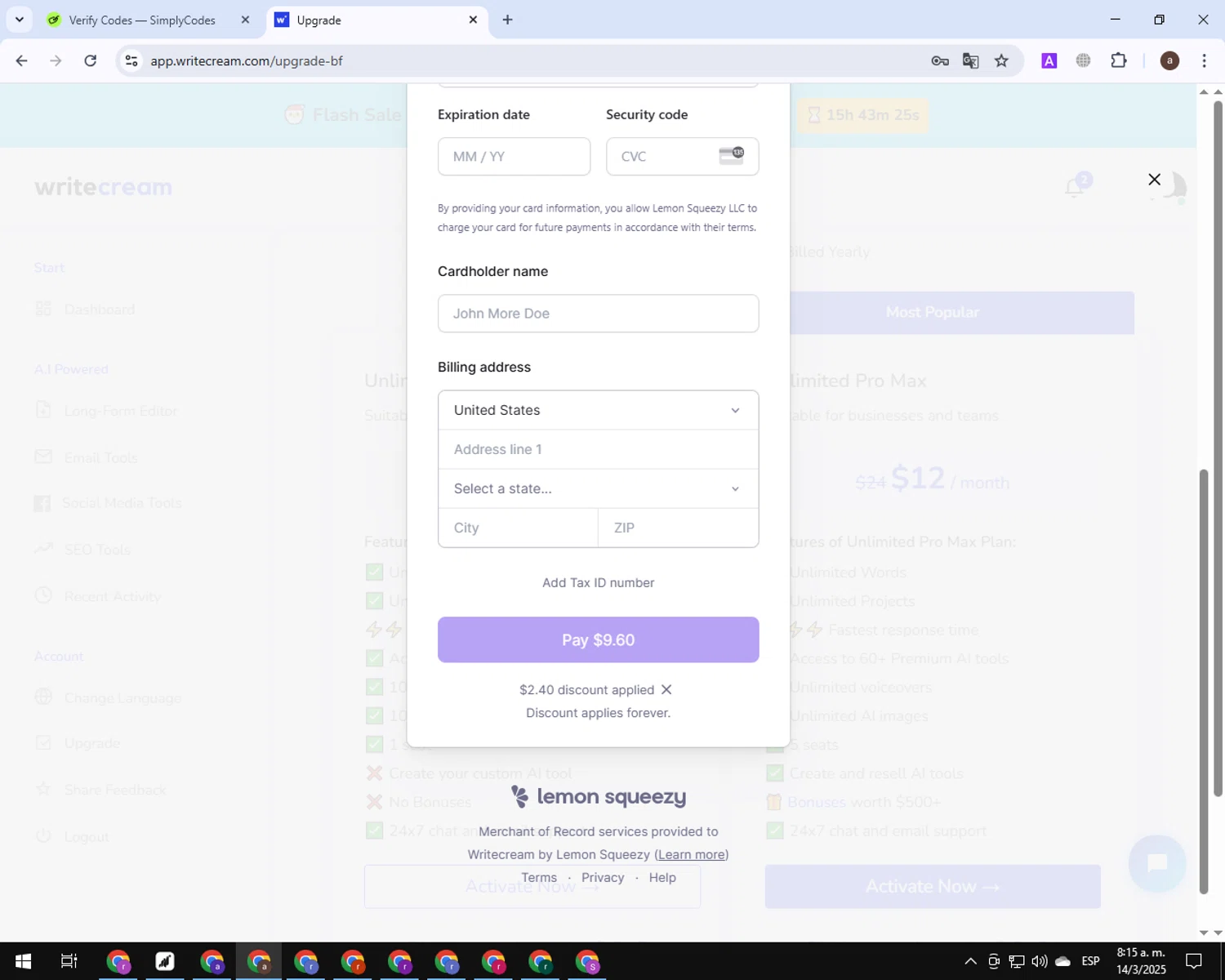This screenshot has width=1225, height=980.
Task: Focus the ZIP field
Action: click(x=678, y=528)
